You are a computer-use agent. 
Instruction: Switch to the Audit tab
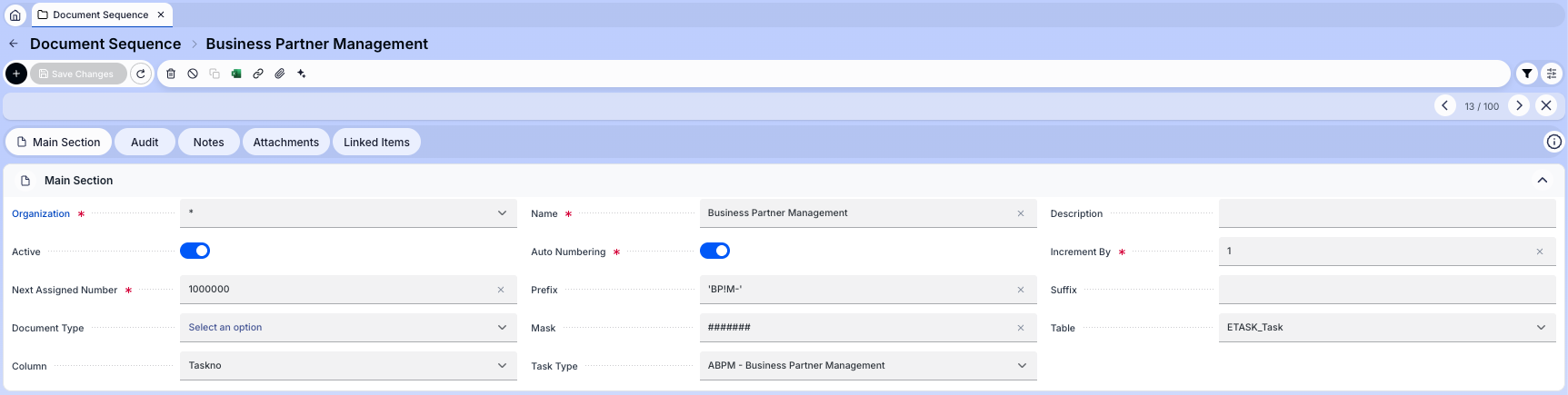145,143
